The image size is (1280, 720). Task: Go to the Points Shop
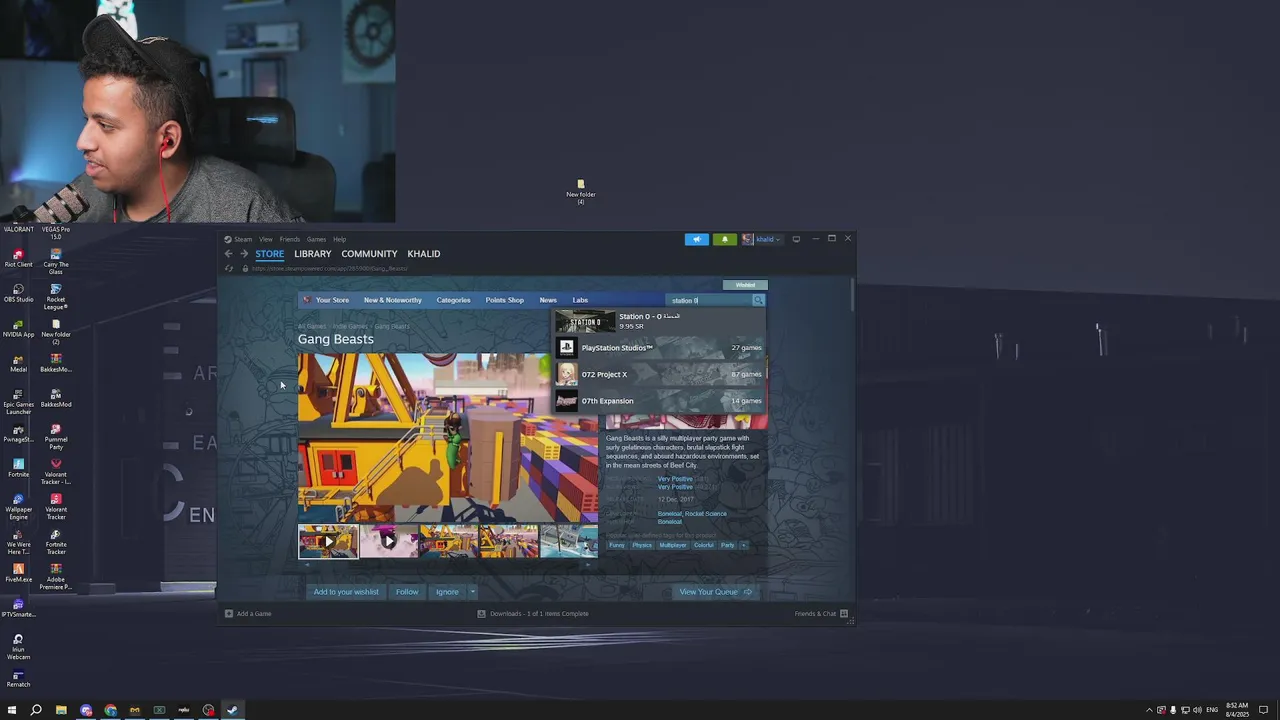(504, 300)
